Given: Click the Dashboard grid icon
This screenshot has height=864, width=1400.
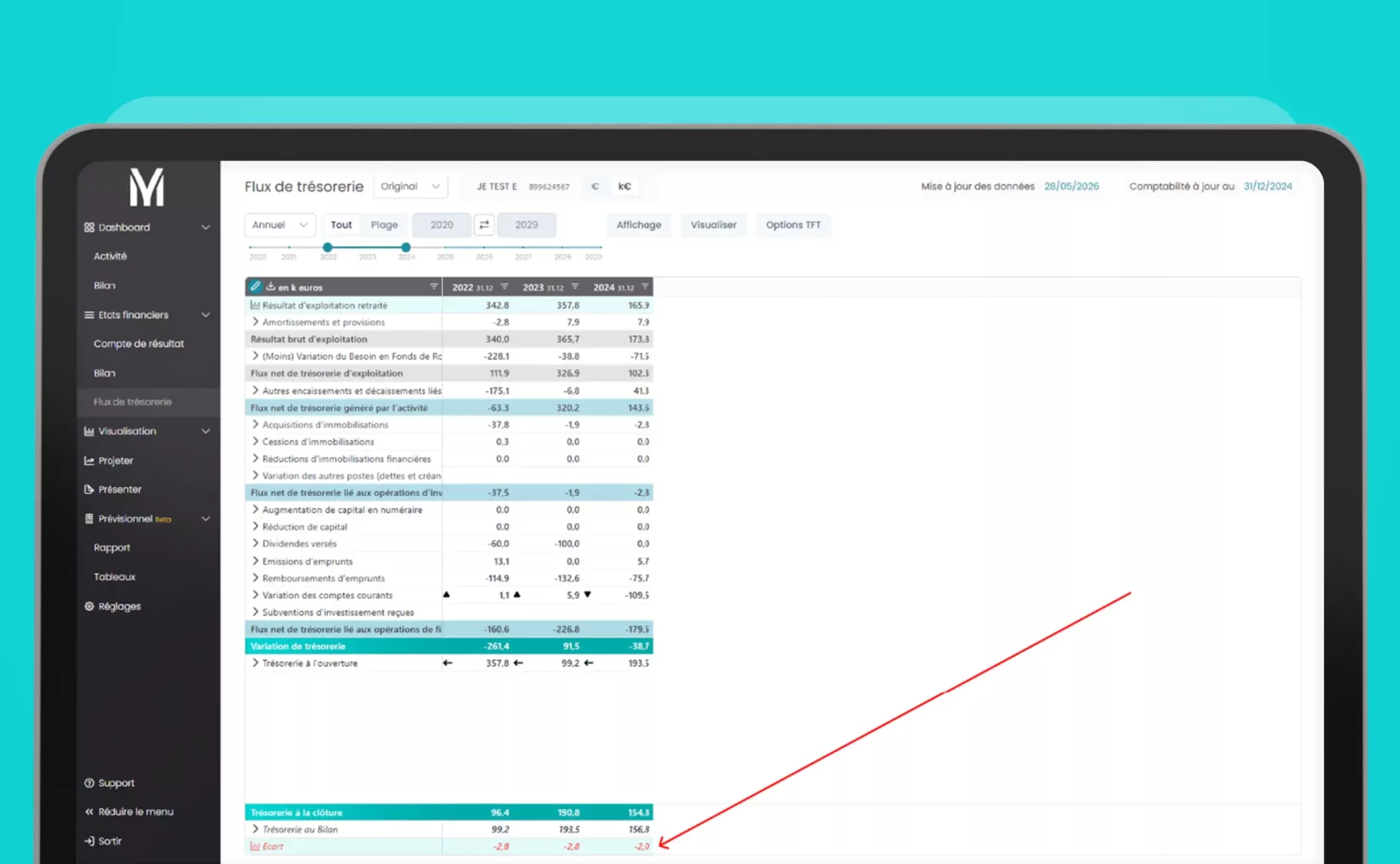Looking at the screenshot, I should 89,227.
